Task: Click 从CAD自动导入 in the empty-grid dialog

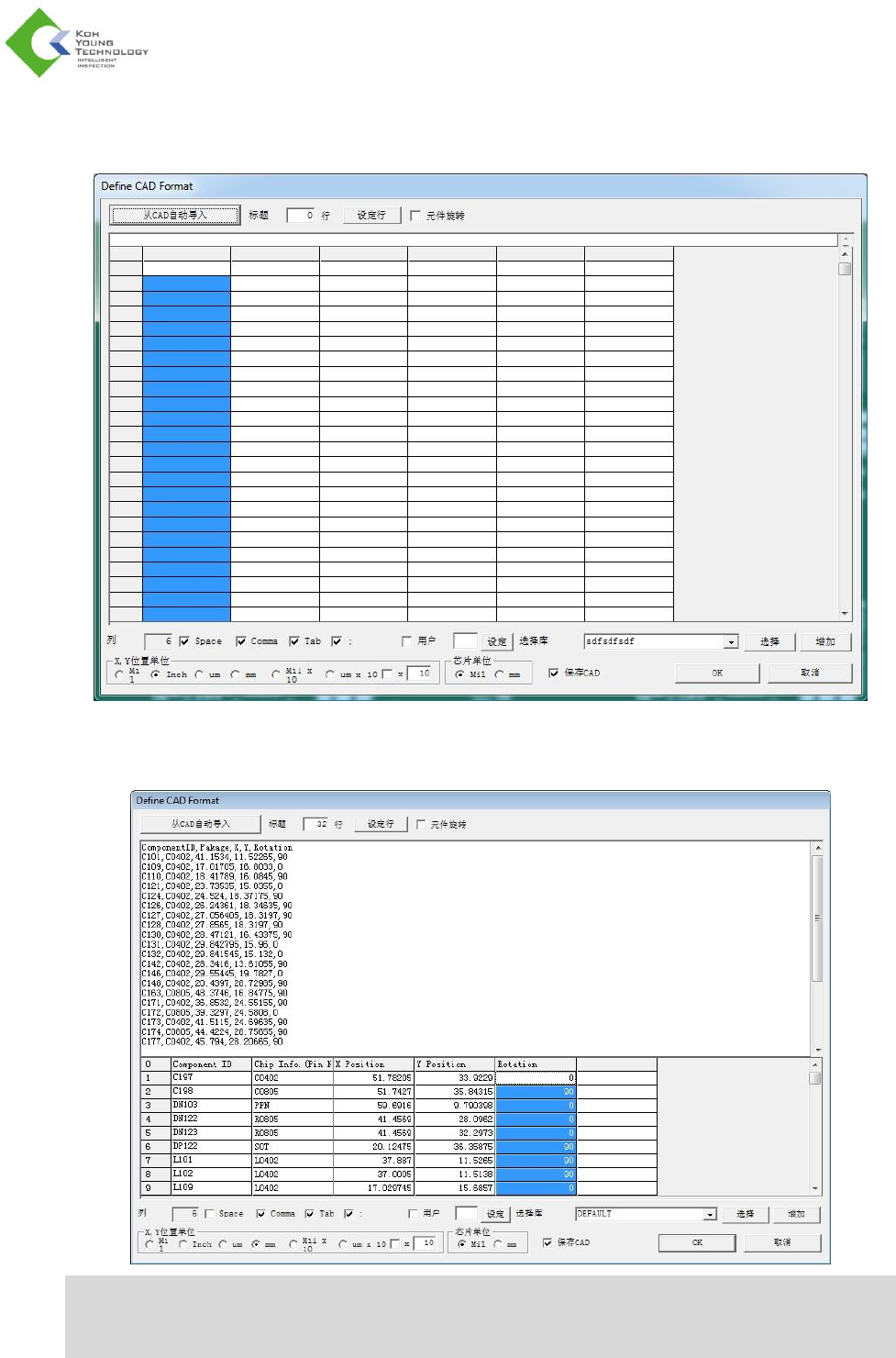Action: tap(175, 215)
